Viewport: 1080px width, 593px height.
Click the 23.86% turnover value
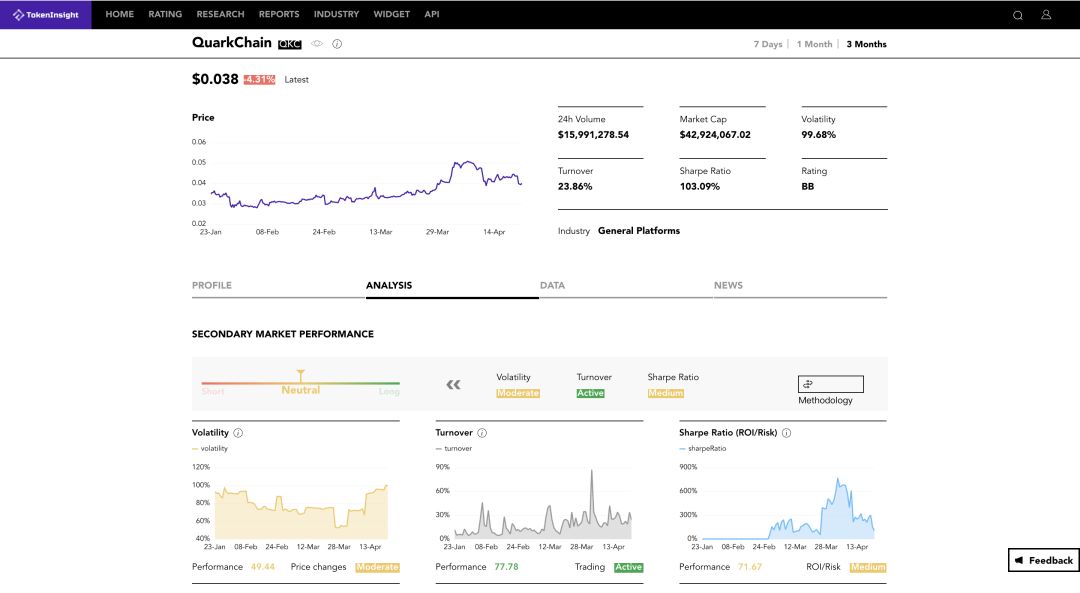coord(574,187)
